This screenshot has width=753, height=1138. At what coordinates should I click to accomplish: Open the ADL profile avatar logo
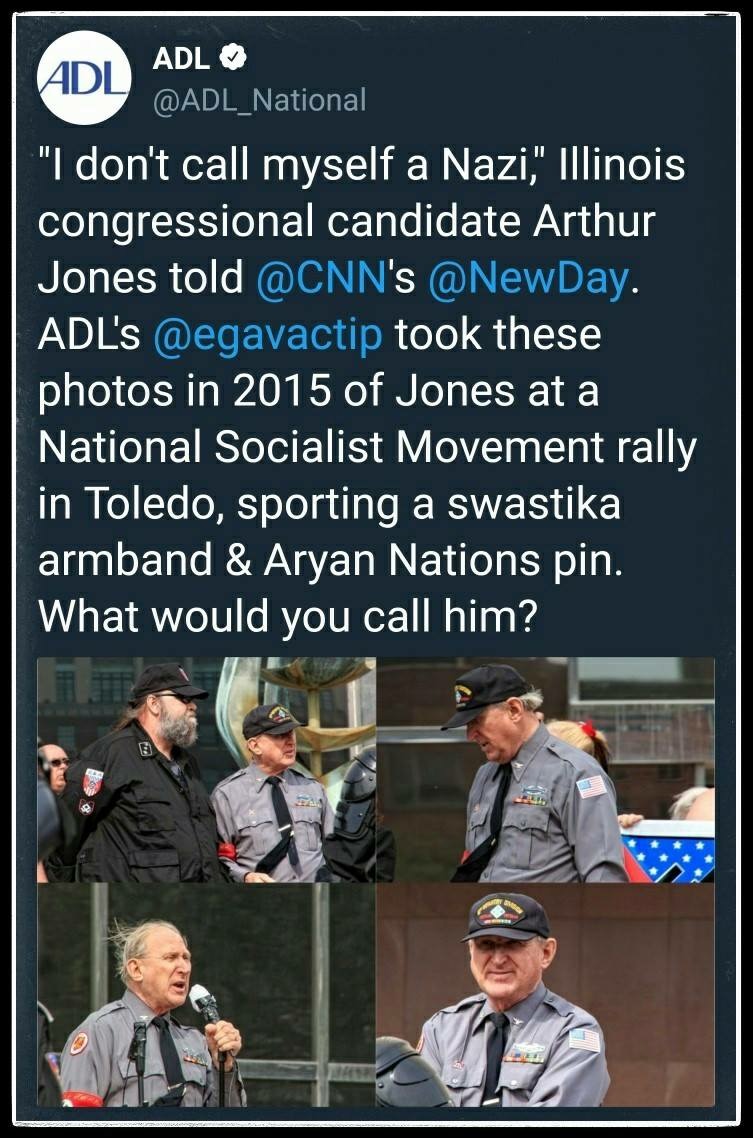coord(84,78)
